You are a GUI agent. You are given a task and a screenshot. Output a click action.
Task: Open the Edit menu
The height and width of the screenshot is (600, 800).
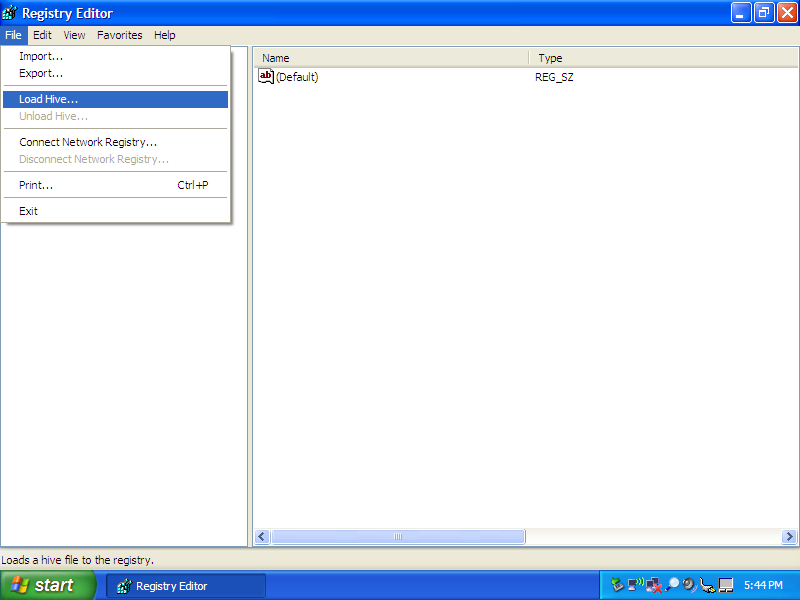click(42, 35)
